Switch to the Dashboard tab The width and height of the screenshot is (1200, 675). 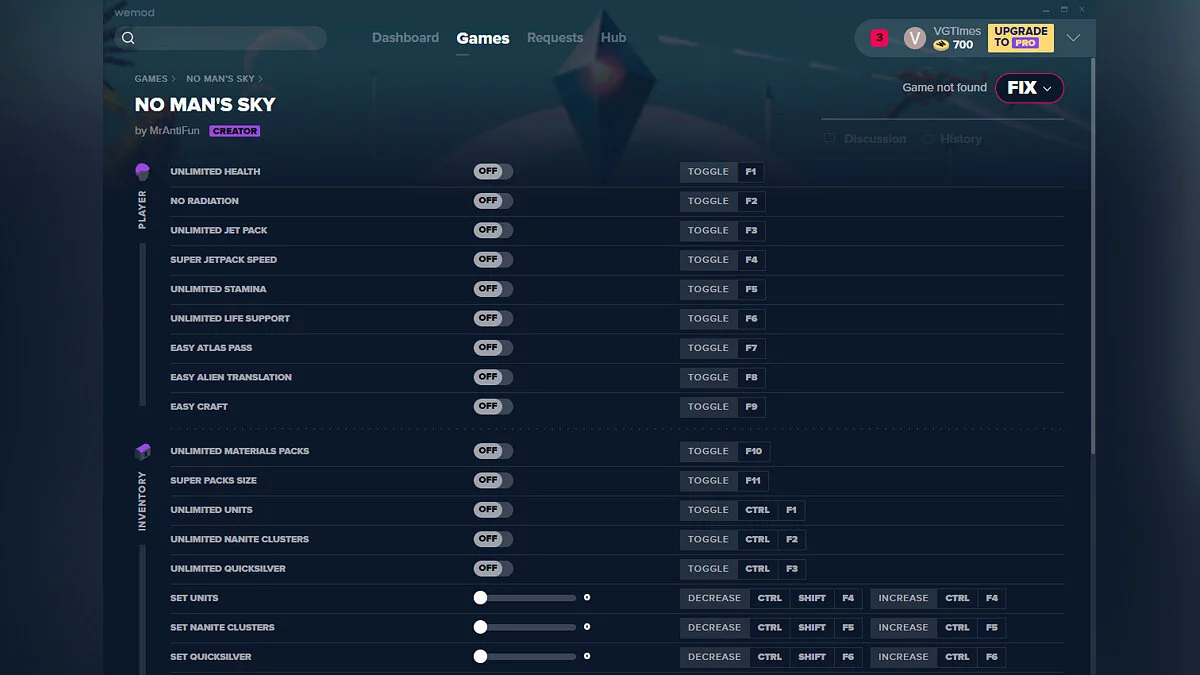coord(406,37)
